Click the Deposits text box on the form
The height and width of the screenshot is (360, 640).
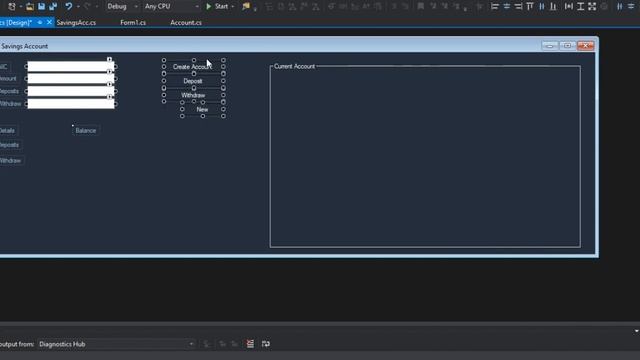coord(71,91)
